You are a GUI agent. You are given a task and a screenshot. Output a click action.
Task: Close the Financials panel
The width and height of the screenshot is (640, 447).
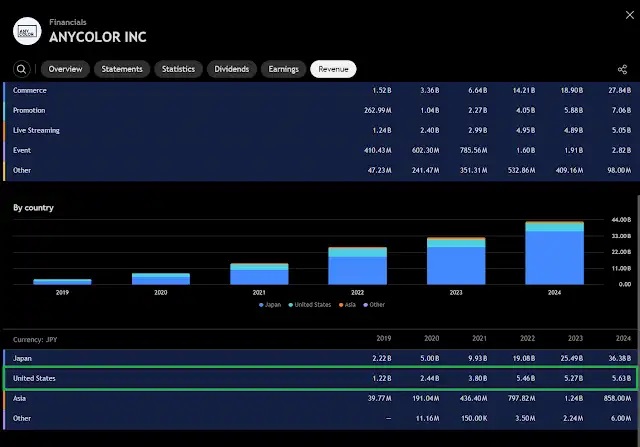click(630, 15)
